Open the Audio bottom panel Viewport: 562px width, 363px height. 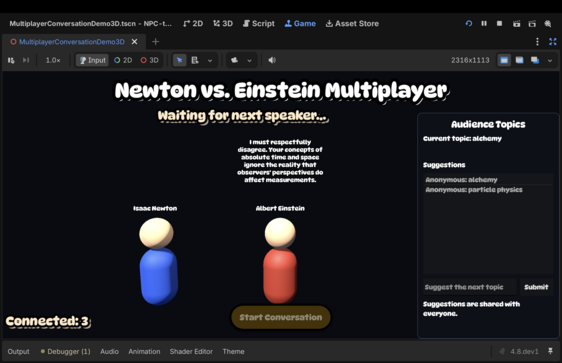109,352
